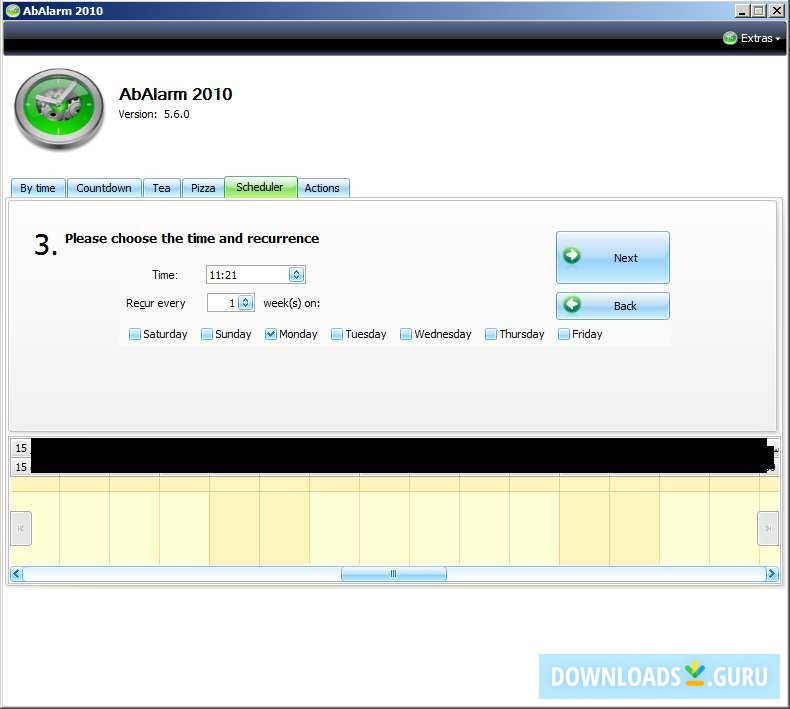Image resolution: width=790 pixels, height=709 pixels.
Task: Click the timeline scrollbar right arrow
Action: point(771,574)
